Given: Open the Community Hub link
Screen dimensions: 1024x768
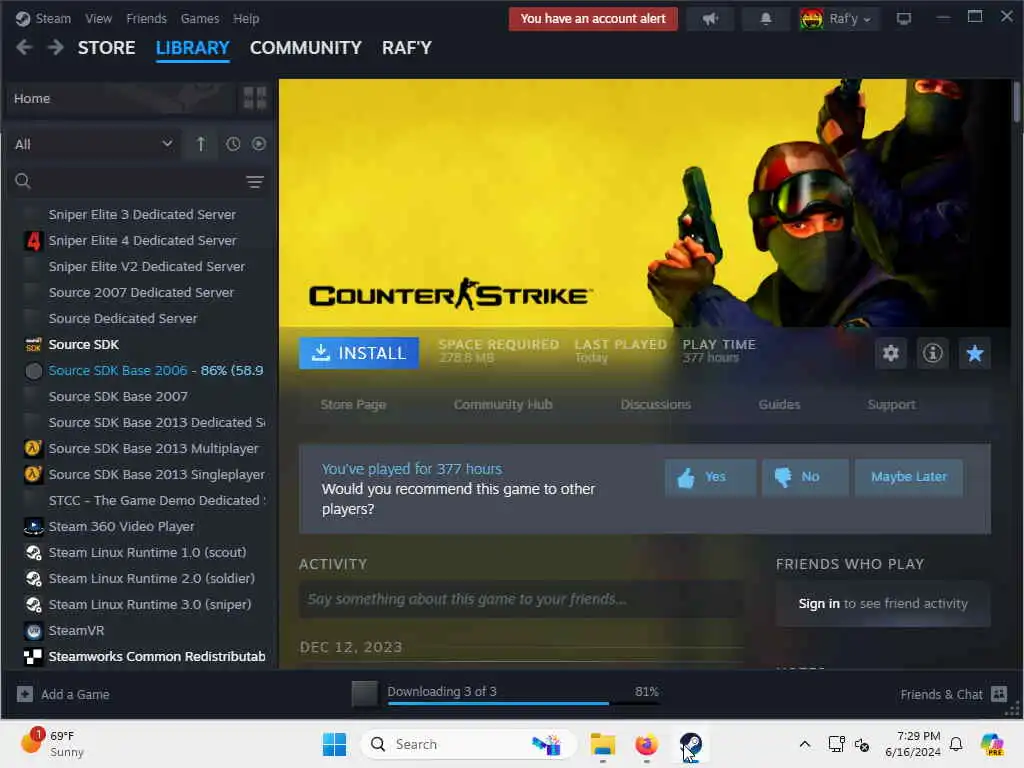Looking at the screenshot, I should click(x=503, y=405).
